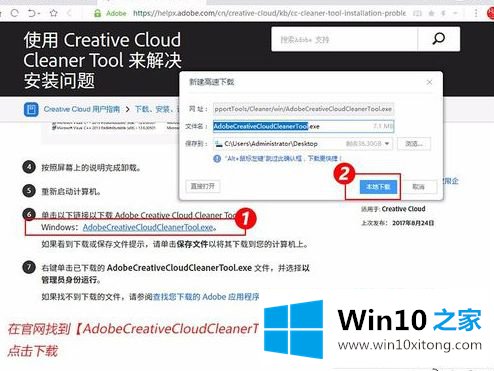Open the AdobeCreativeCloudCleanerTool.exe link

[x=148, y=227]
